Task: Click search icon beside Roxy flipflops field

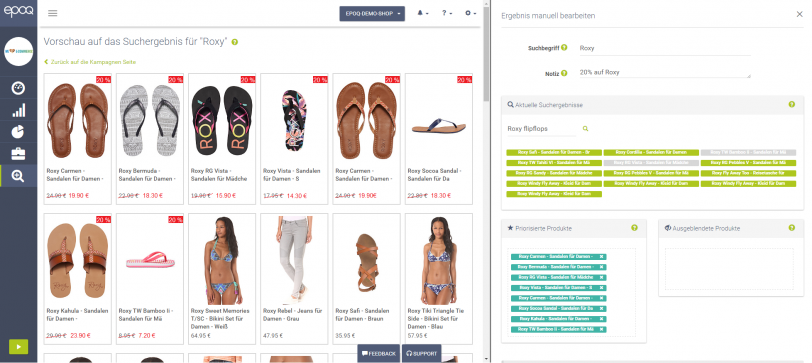Action: 585,128
